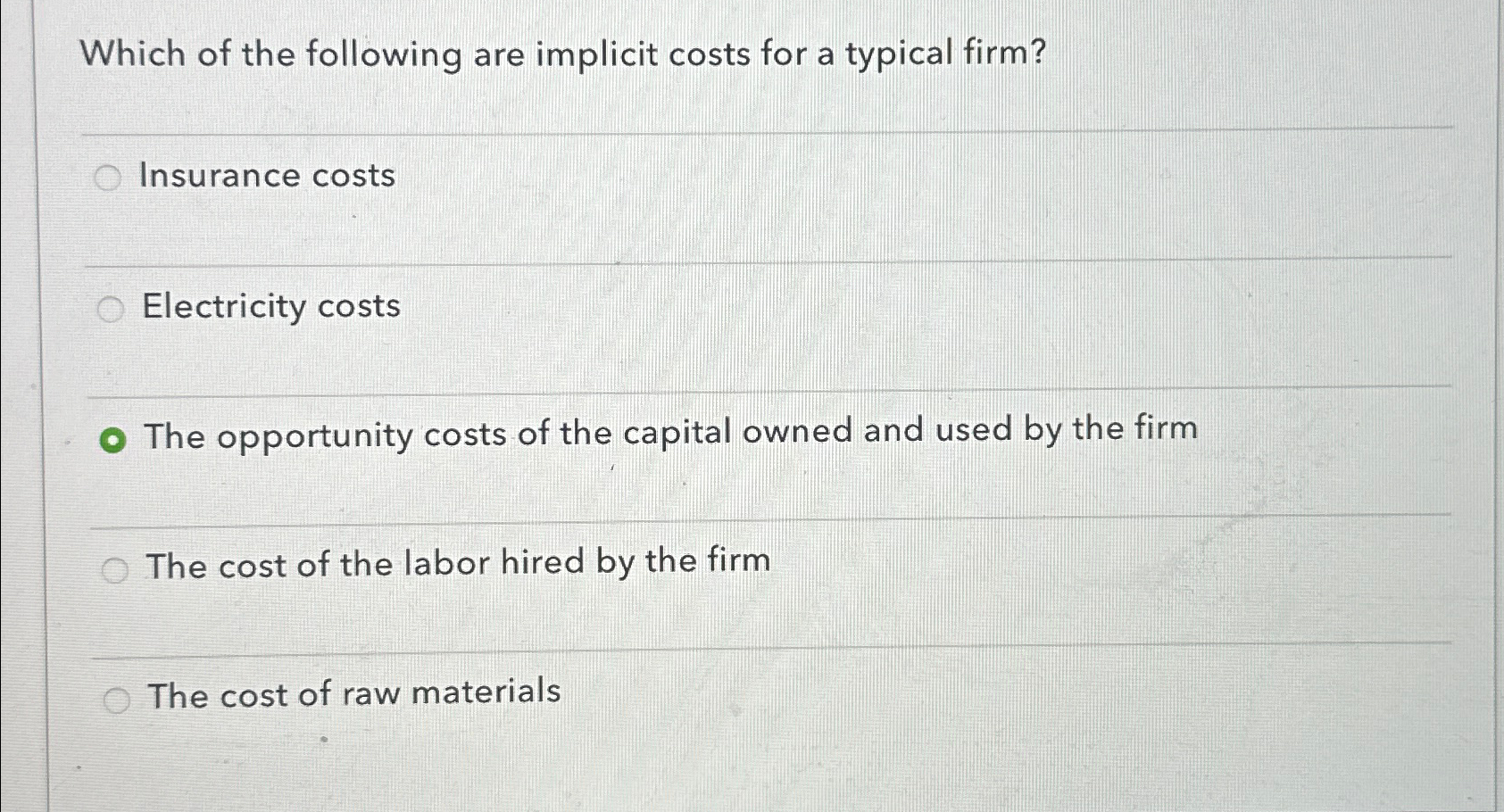Click the Electricity costs answer text
The image size is (1504, 812).
[270, 308]
